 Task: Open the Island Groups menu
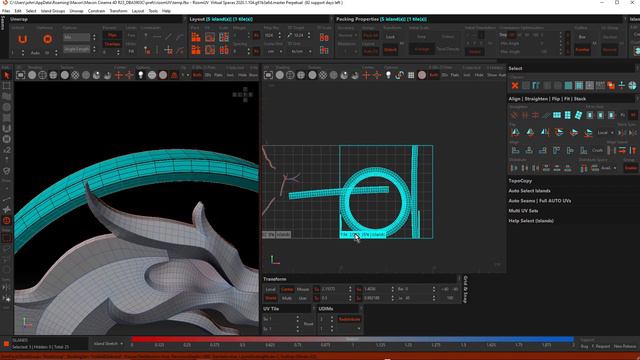point(53,11)
